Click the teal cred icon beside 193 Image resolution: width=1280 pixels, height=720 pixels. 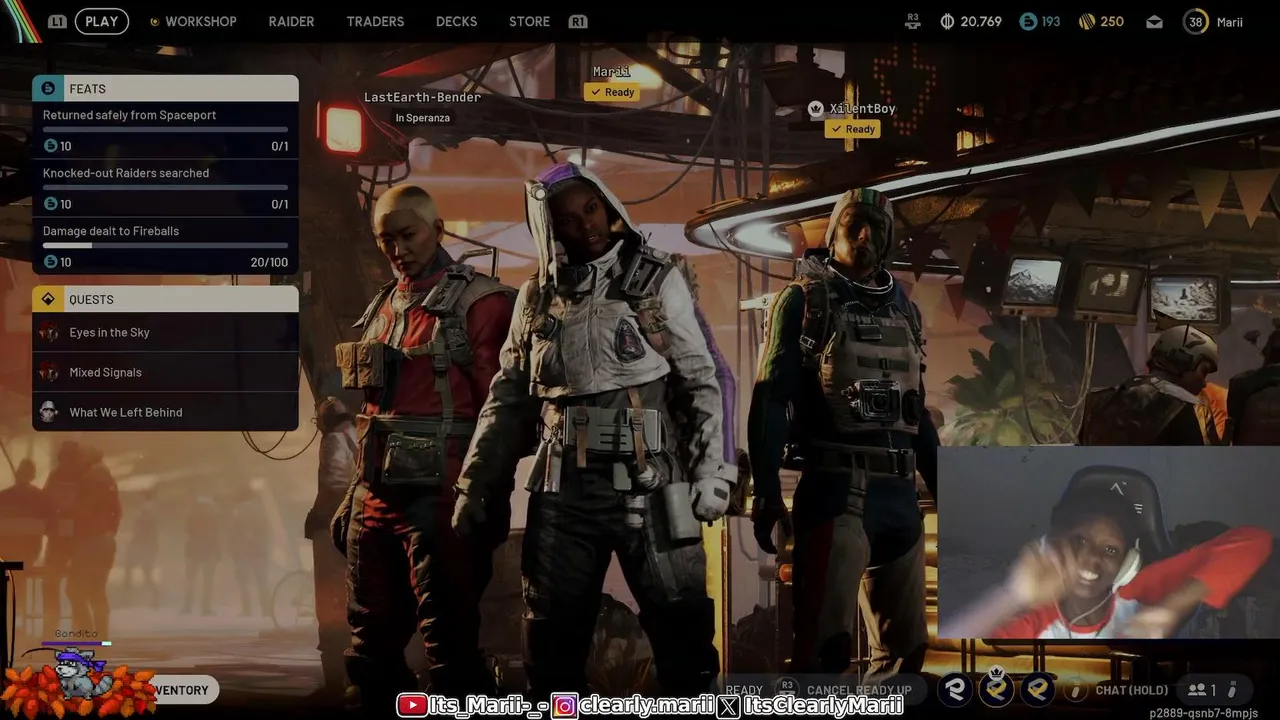1027,21
